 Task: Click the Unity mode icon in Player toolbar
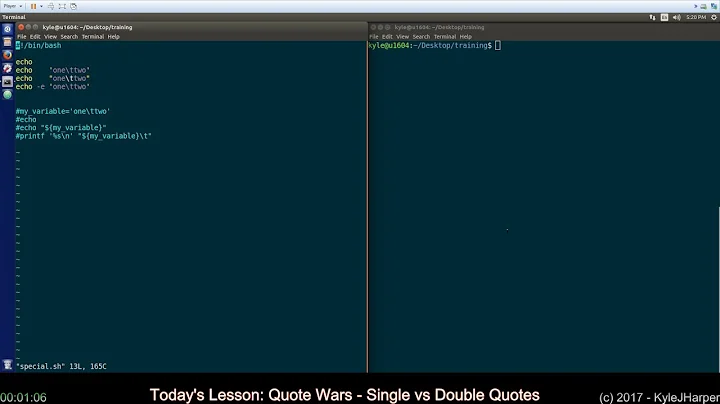pyautogui.click(x=73, y=6)
